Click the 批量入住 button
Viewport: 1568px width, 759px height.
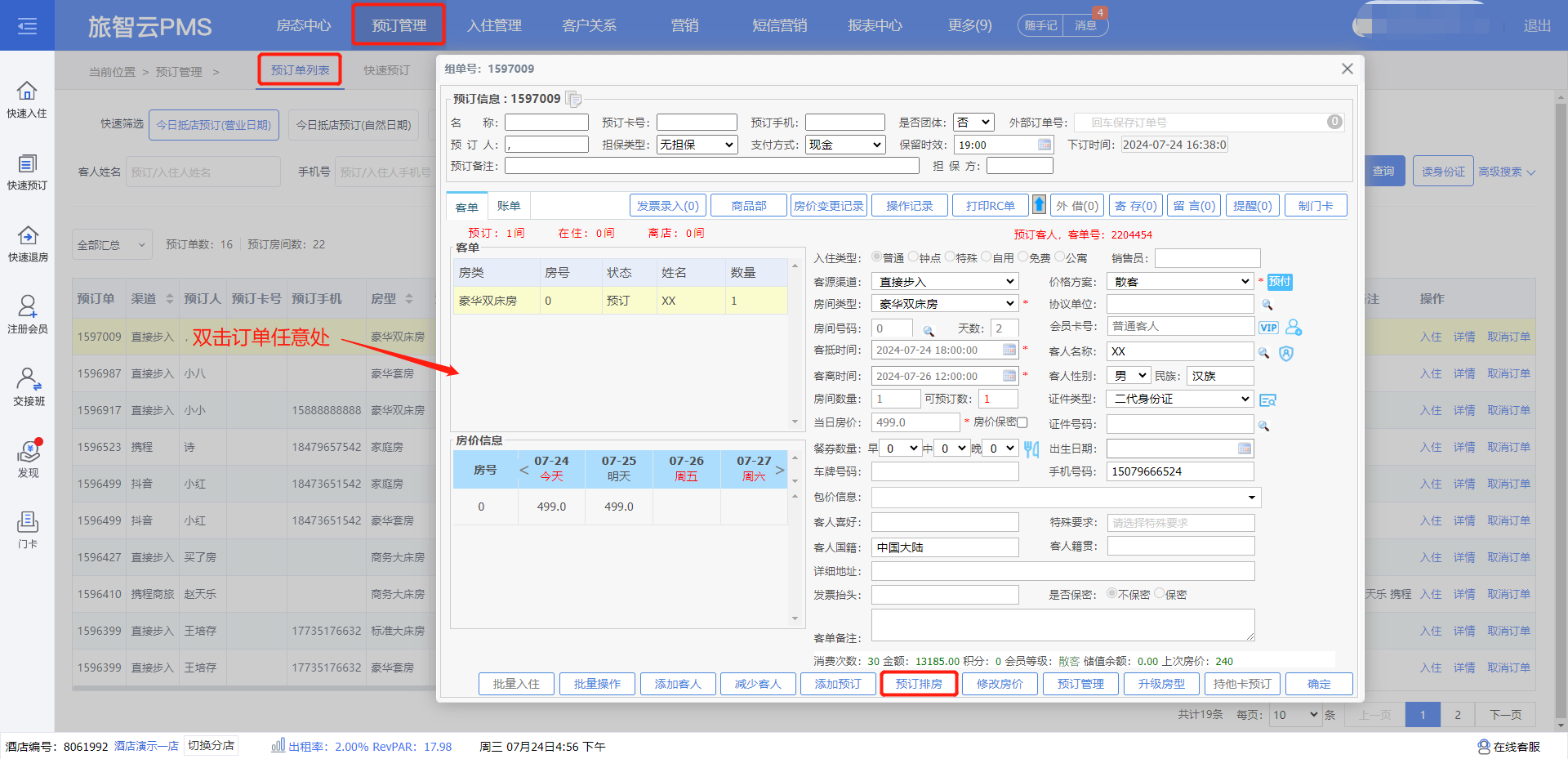click(x=516, y=684)
